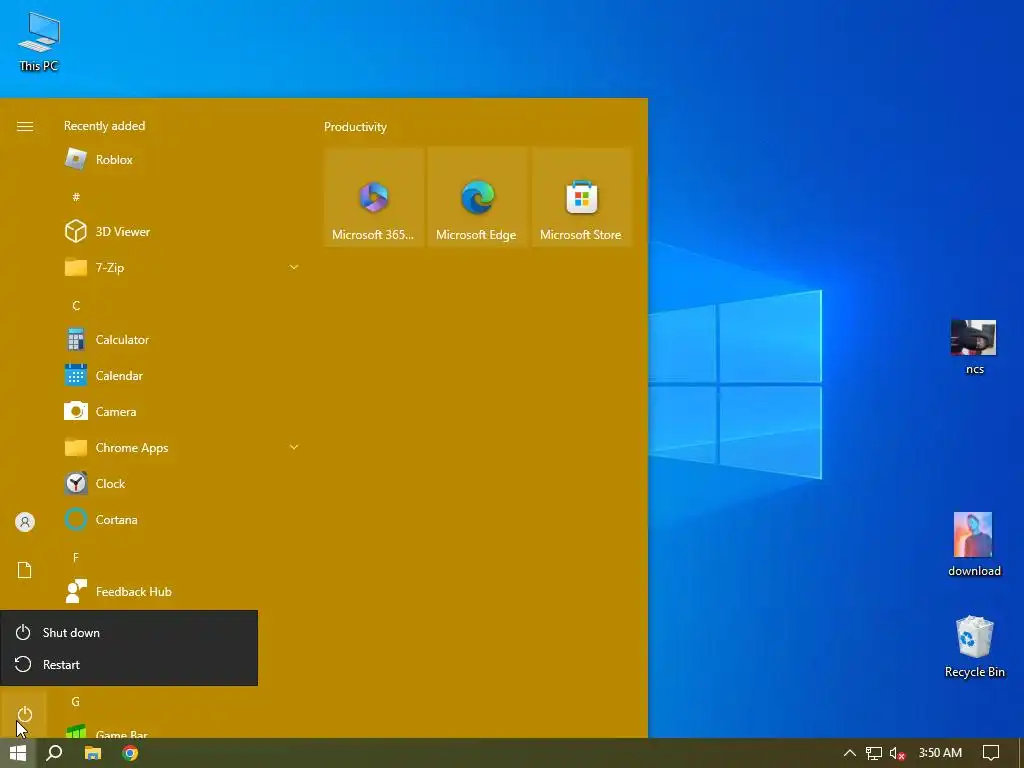Expand the 7-Zip folder chevron
This screenshot has width=1024, height=768.
[294, 267]
